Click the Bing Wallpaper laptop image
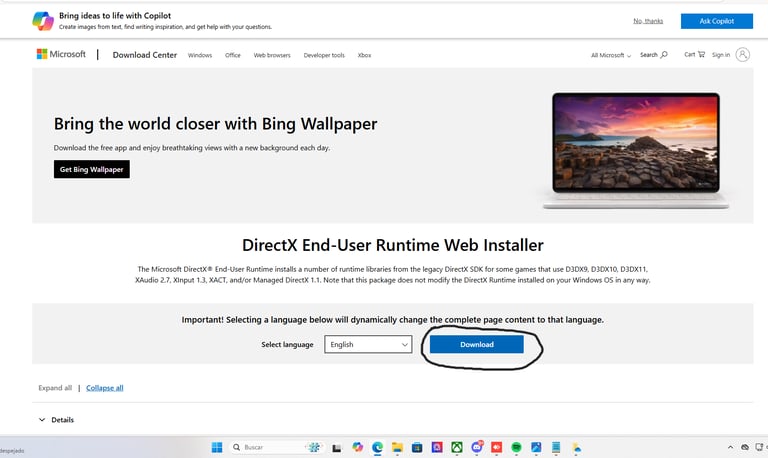768x458 pixels. 636,150
